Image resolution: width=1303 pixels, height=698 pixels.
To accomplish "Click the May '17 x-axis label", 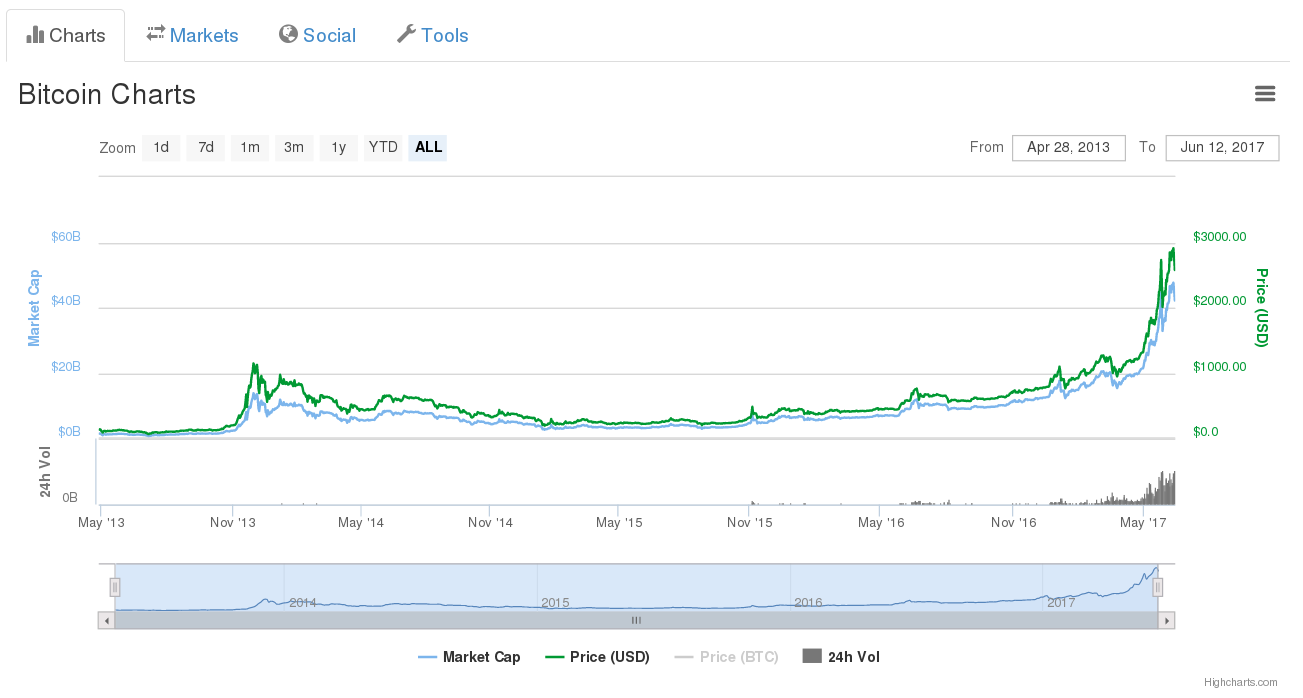I will (x=1145, y=523).
